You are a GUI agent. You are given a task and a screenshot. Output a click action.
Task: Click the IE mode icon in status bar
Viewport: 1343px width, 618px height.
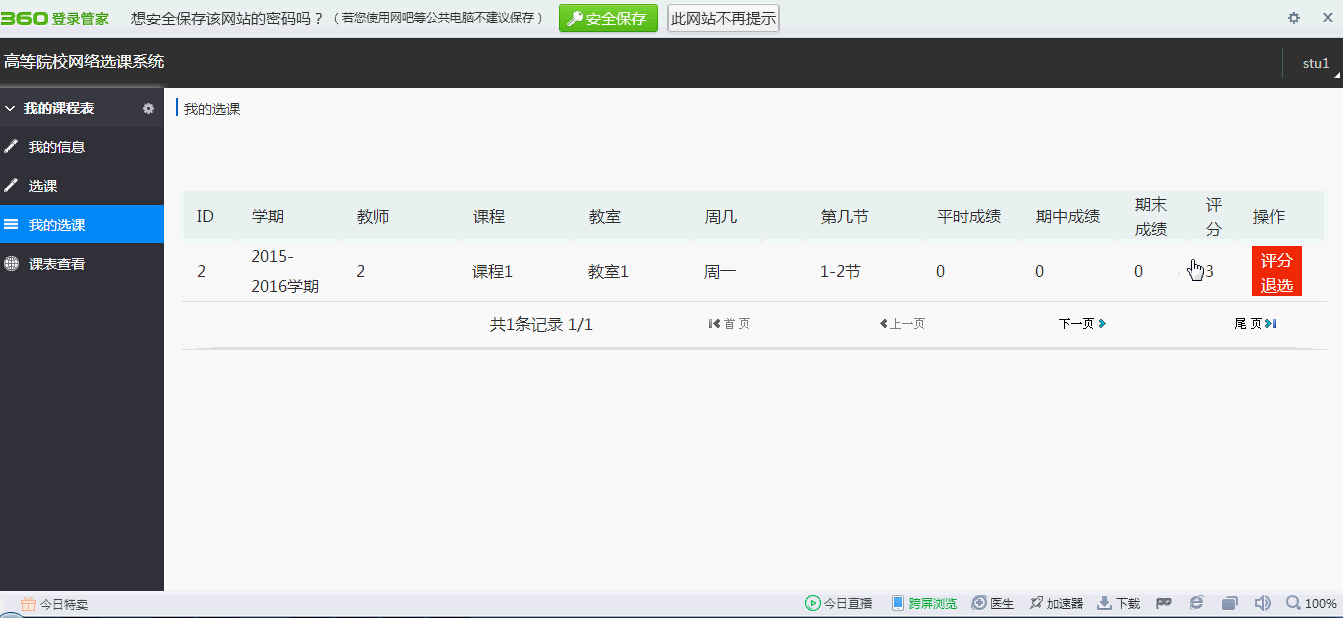pos(1196,603)
